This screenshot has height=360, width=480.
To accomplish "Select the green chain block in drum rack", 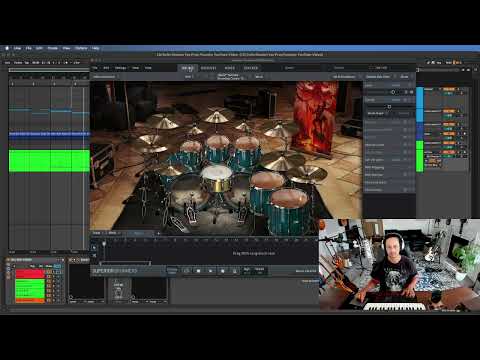I will tap(30, 289).
